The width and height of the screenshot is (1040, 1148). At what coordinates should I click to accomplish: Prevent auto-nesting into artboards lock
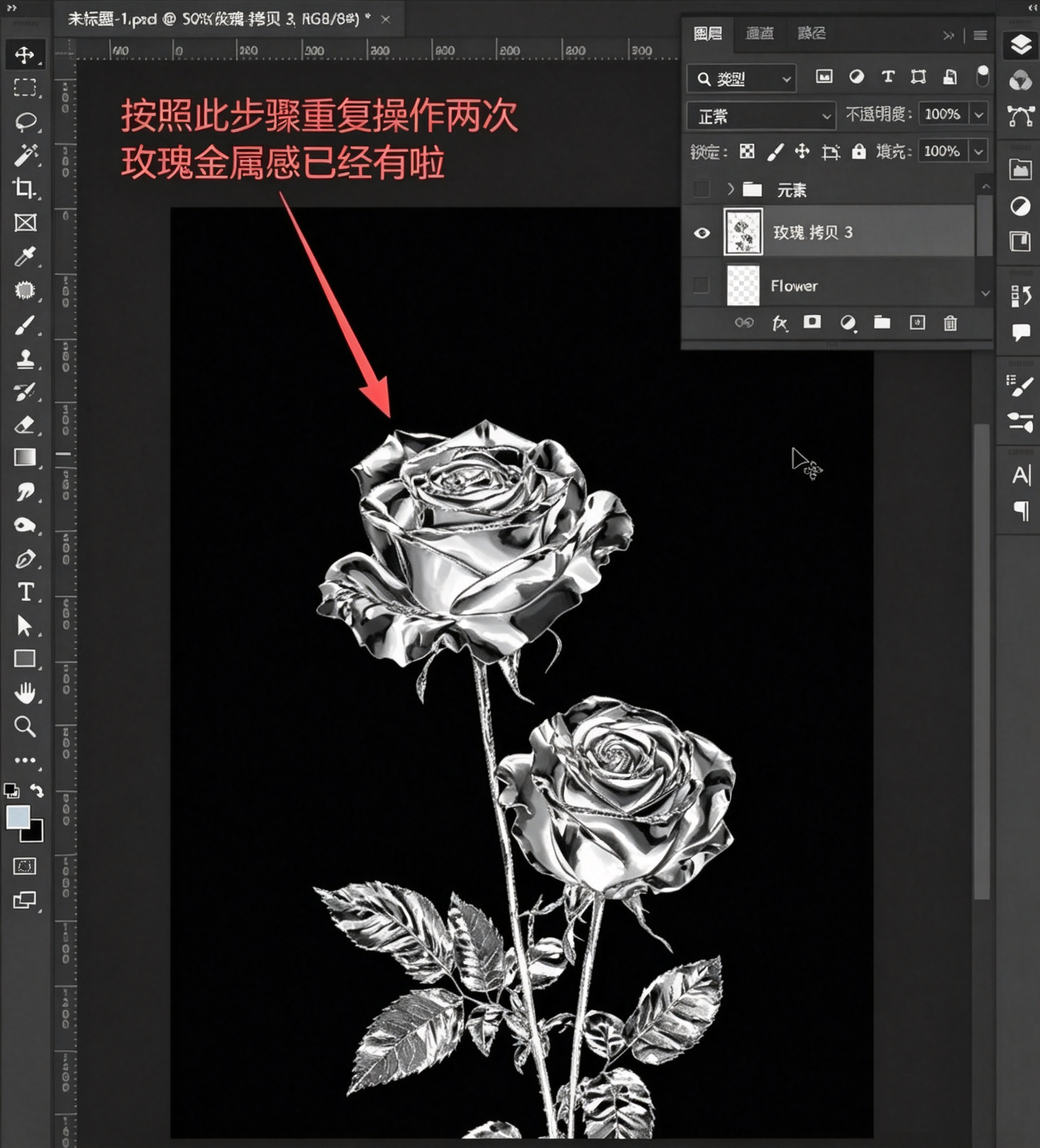pyautogui.click(x=830, y=151)
